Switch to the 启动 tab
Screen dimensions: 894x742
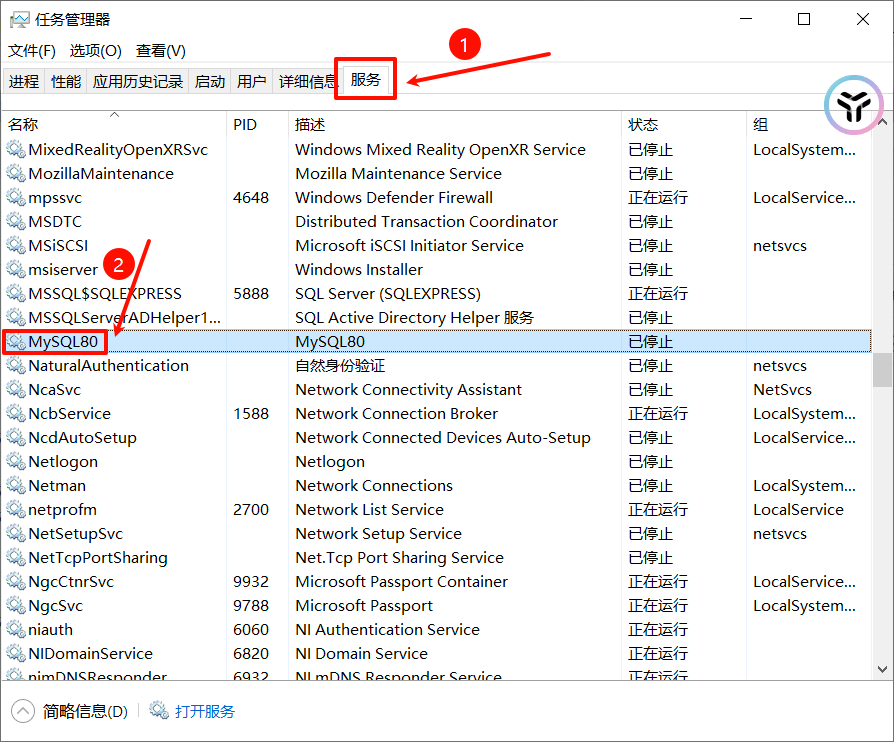click(x=210, y=82)
